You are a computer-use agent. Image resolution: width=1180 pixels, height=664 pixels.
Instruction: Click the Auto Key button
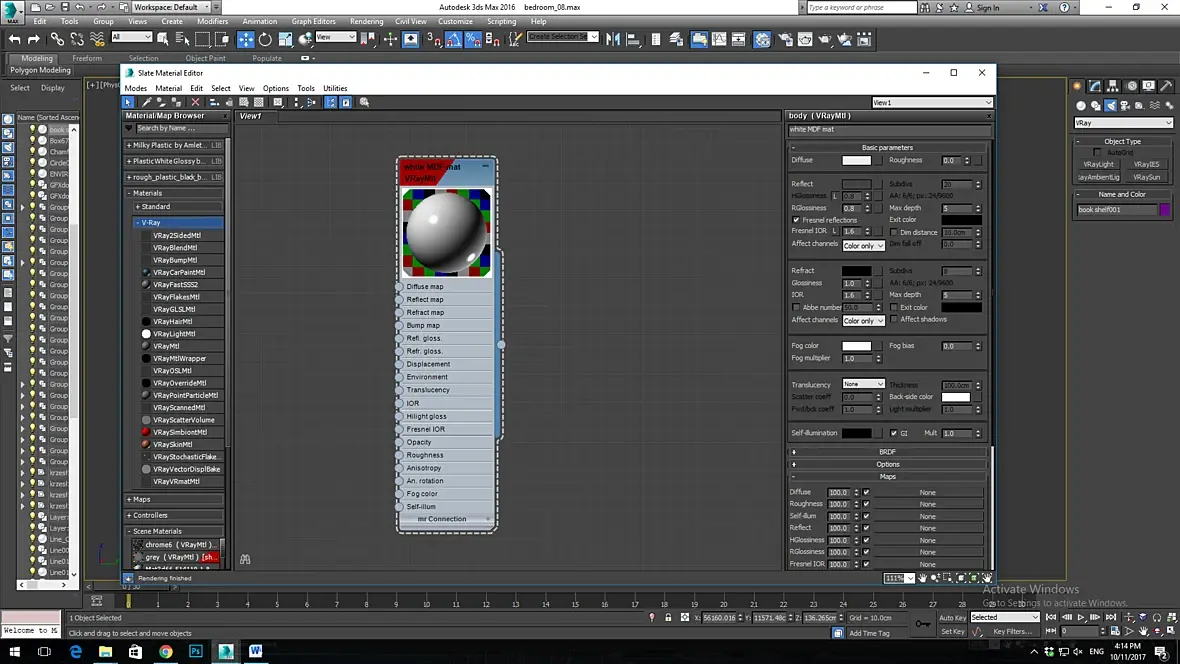click(952, 618)
